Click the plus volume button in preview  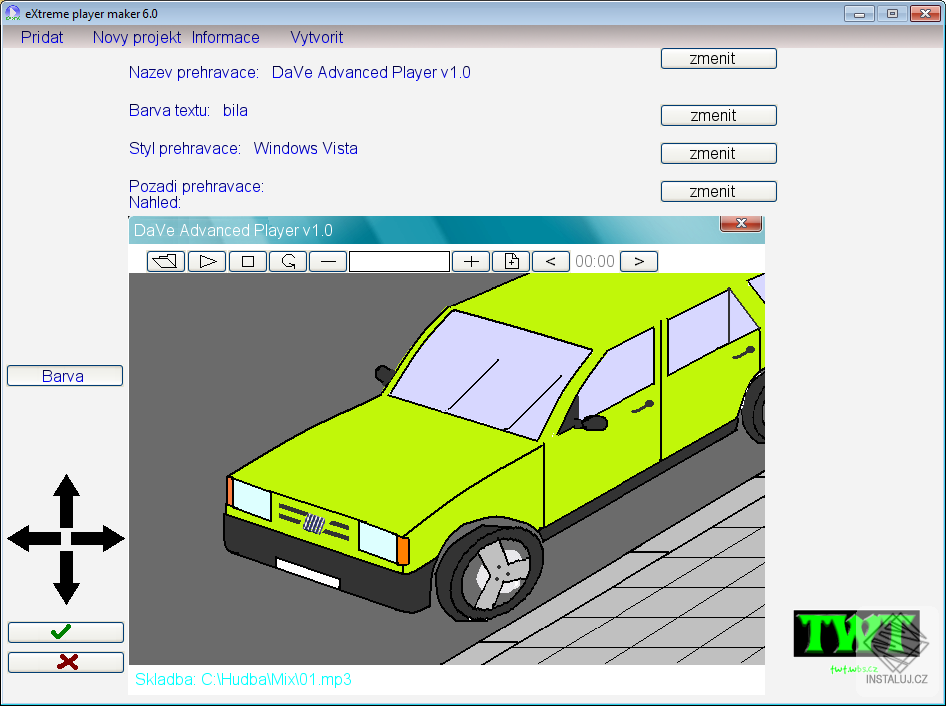pyautogui.click(x=471, y=262)
